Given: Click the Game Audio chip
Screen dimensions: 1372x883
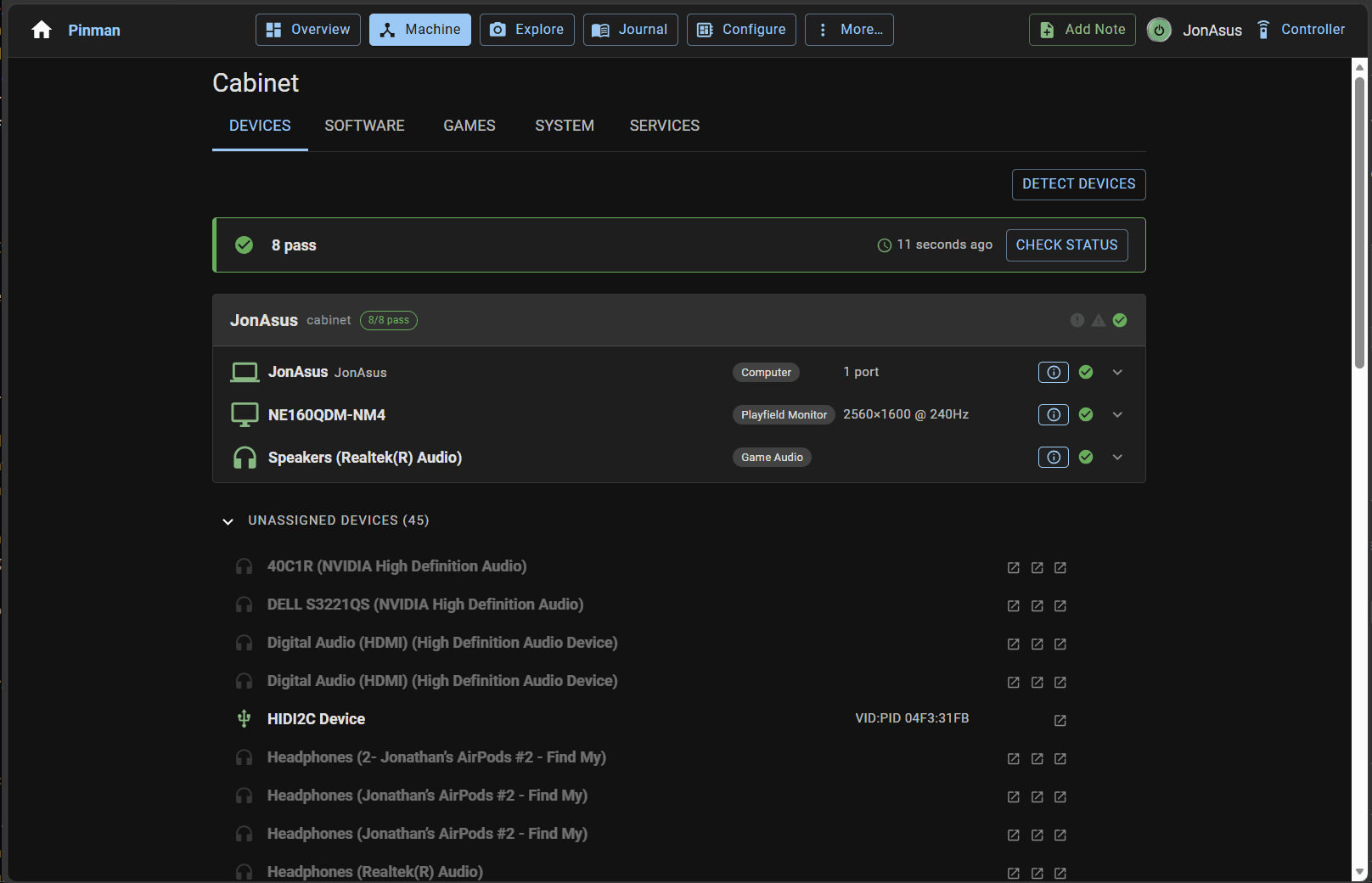Looking at the screenshot, I should (772, 457).
